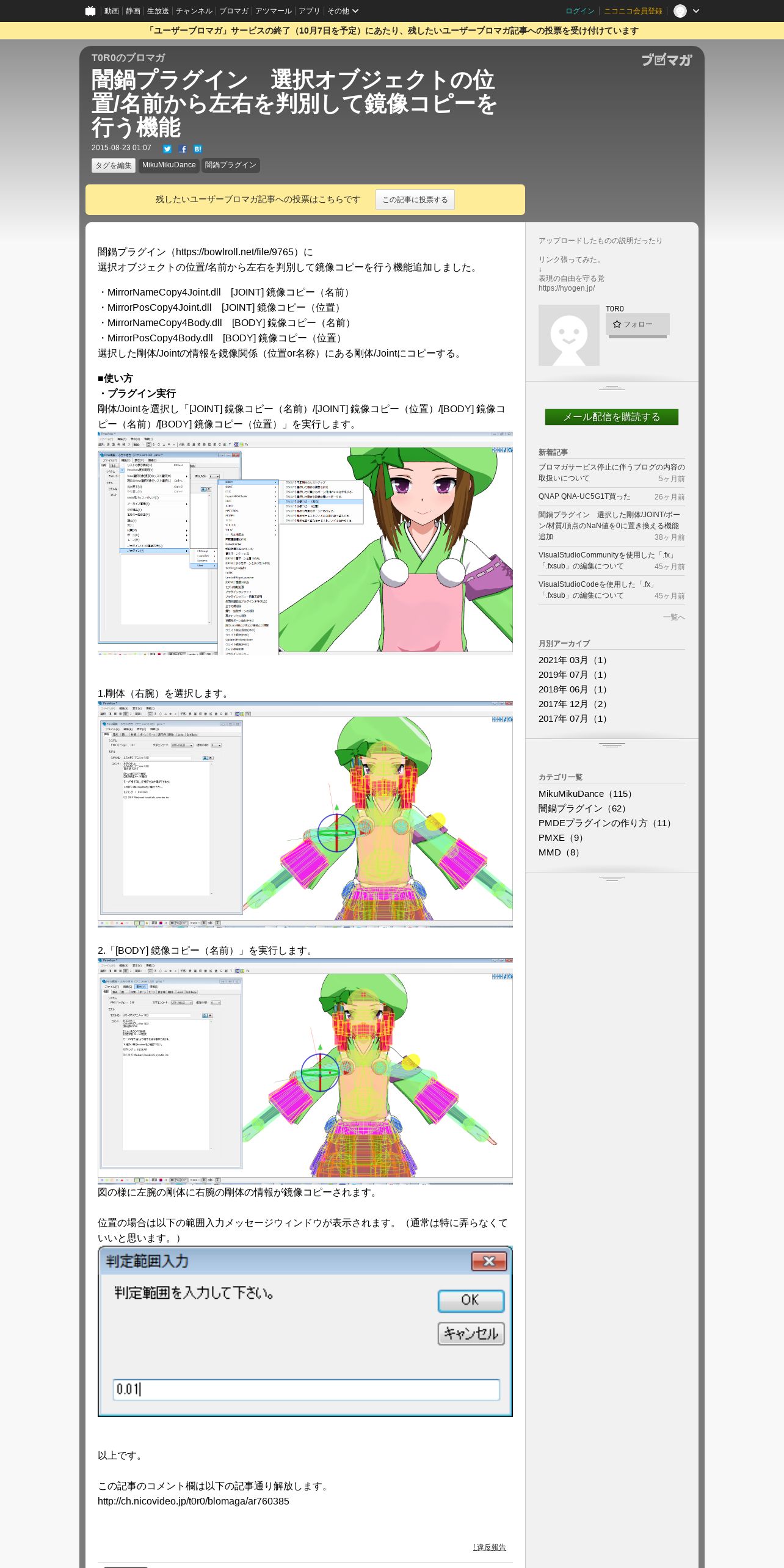Open VisualStudioCommunity .fx article link
Screen dimensions: 784x1568
pos(607,561)
